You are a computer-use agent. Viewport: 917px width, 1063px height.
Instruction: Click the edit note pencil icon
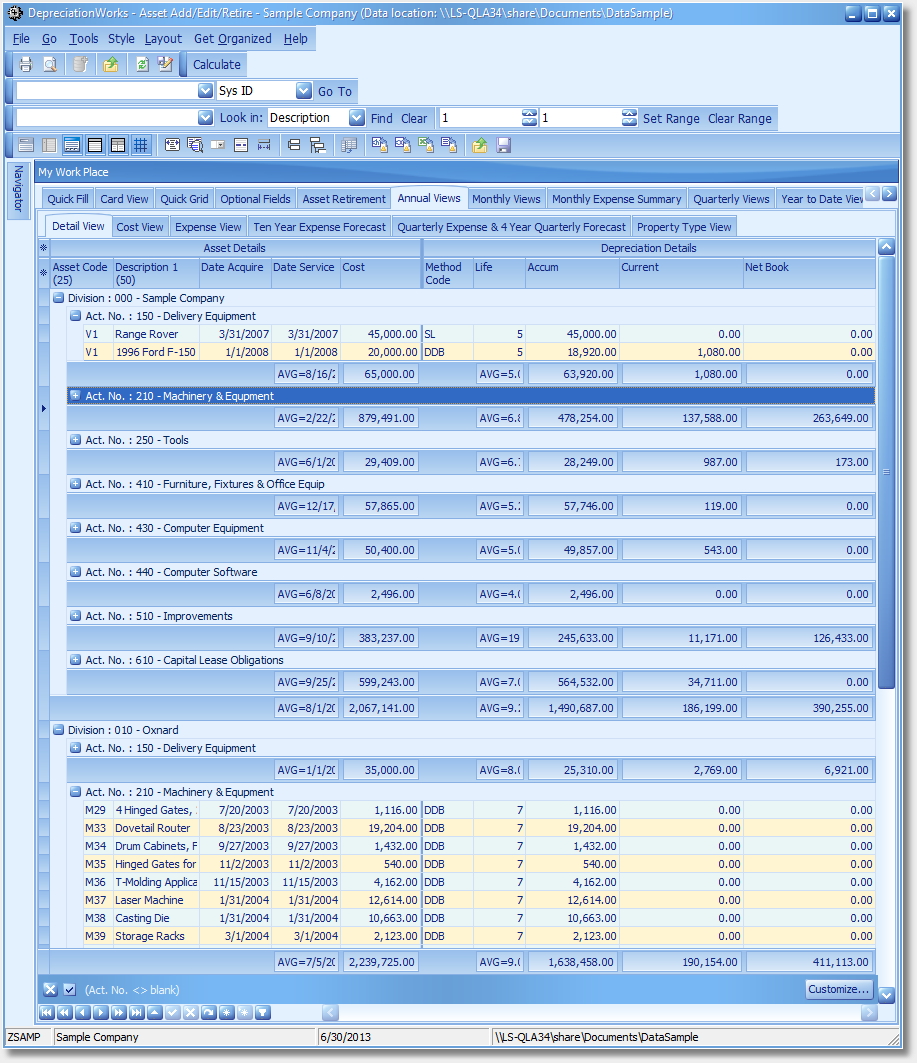coord(165,64)
